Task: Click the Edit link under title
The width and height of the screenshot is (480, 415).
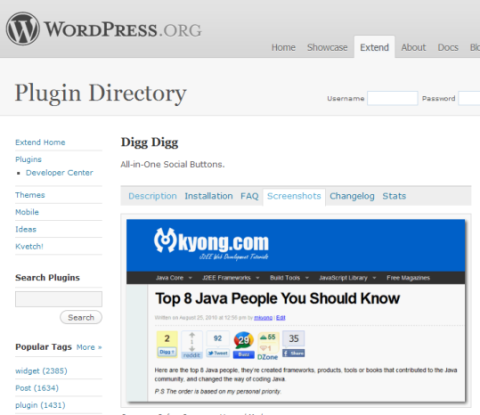Action: tap(281, 318)
